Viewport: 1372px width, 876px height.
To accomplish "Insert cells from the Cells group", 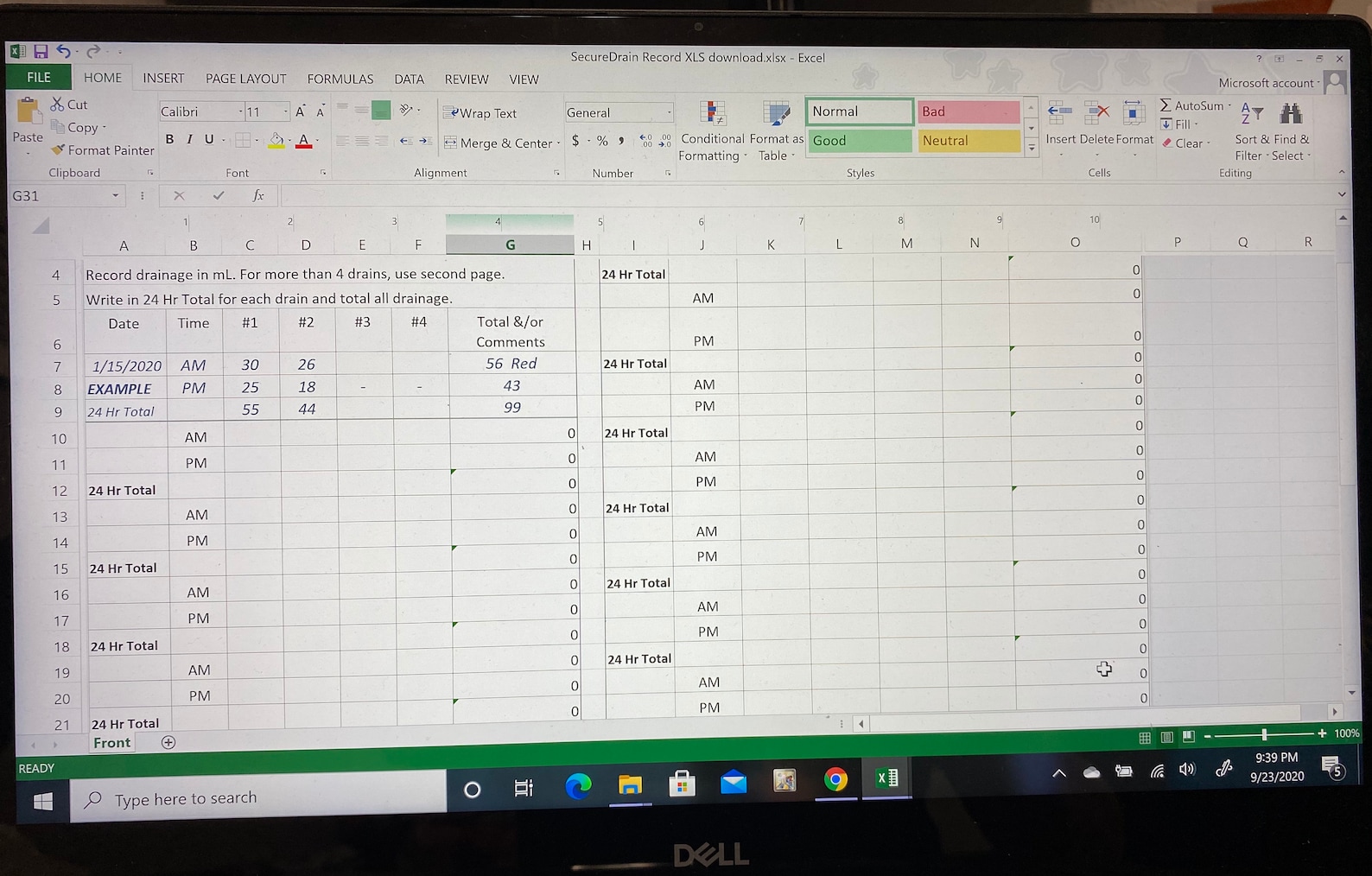I will pyautogui.click(x=1060, y=124).
